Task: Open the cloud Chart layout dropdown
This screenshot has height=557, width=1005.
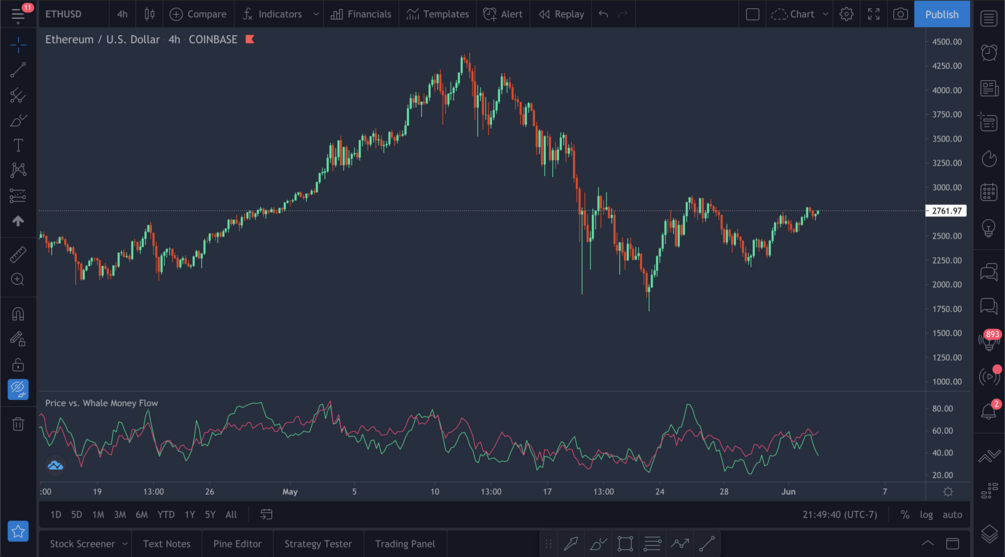Action: [800, 14]
